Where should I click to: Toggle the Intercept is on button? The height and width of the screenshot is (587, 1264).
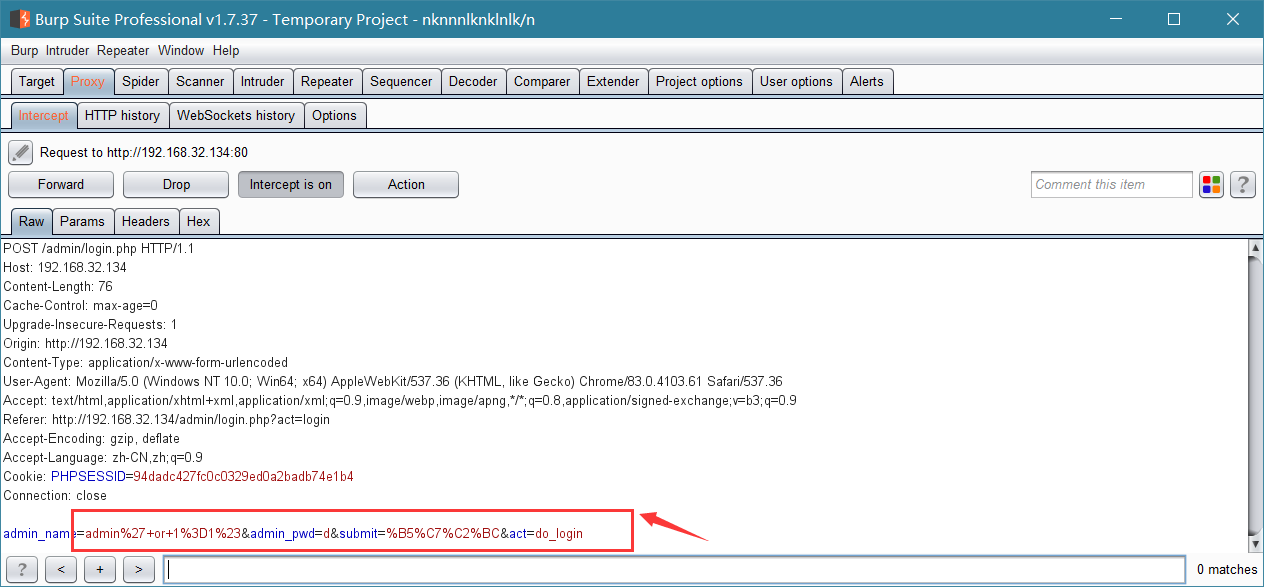coord(291,184)
